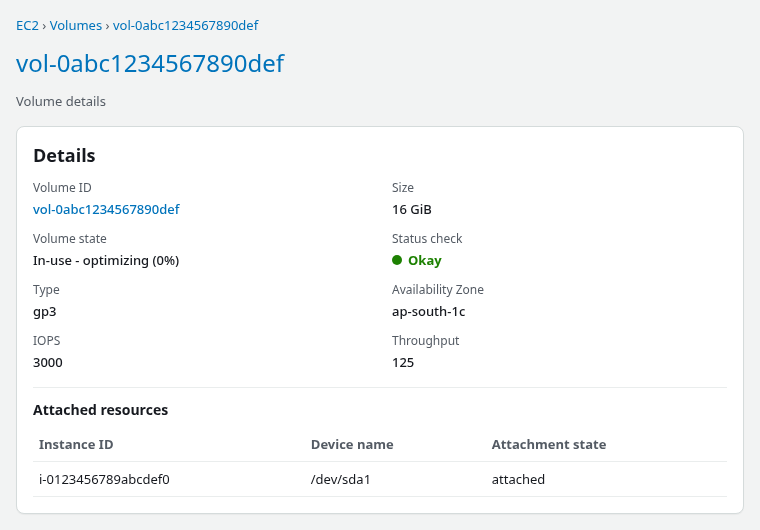Click the 'Throughput' field label
760x530 pixels.
click(426, 341)
